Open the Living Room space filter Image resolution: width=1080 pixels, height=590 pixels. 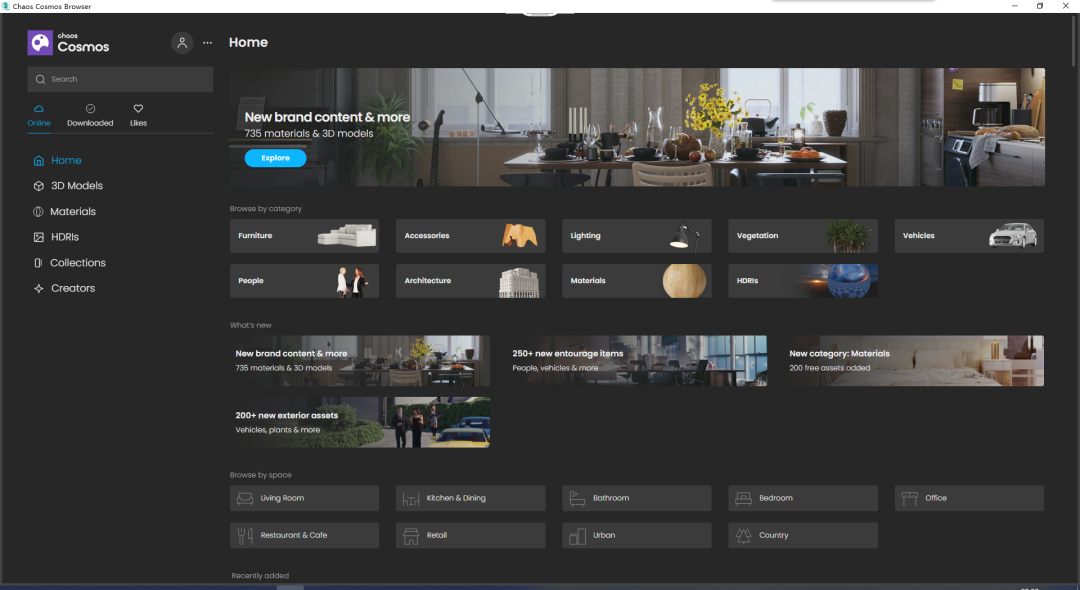[x=304, y=498]
